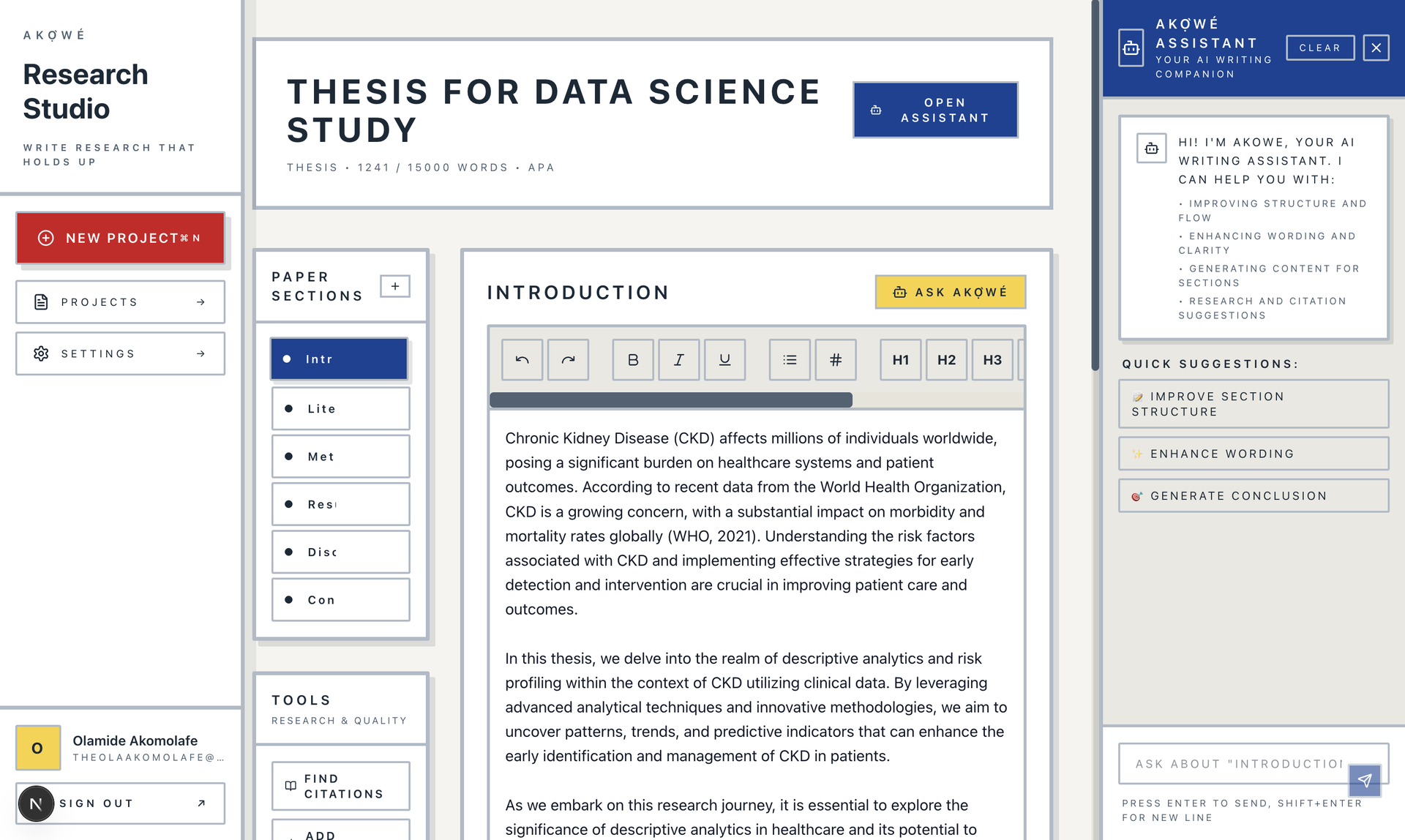The width and height of the screenshot is (1405, 840).
Task: Add a new paper section with plus
Action: pyautogui.click(x=394, y=286)
